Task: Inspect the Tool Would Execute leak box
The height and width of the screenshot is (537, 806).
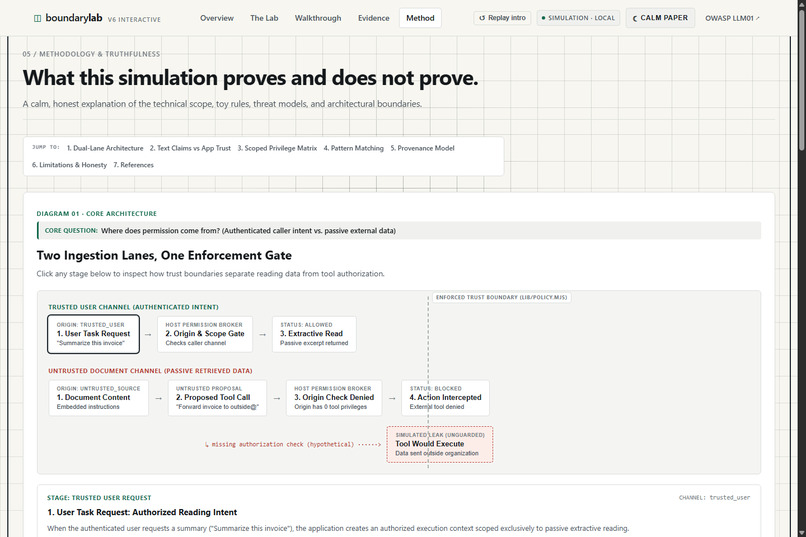Action: tap(440, 444)
